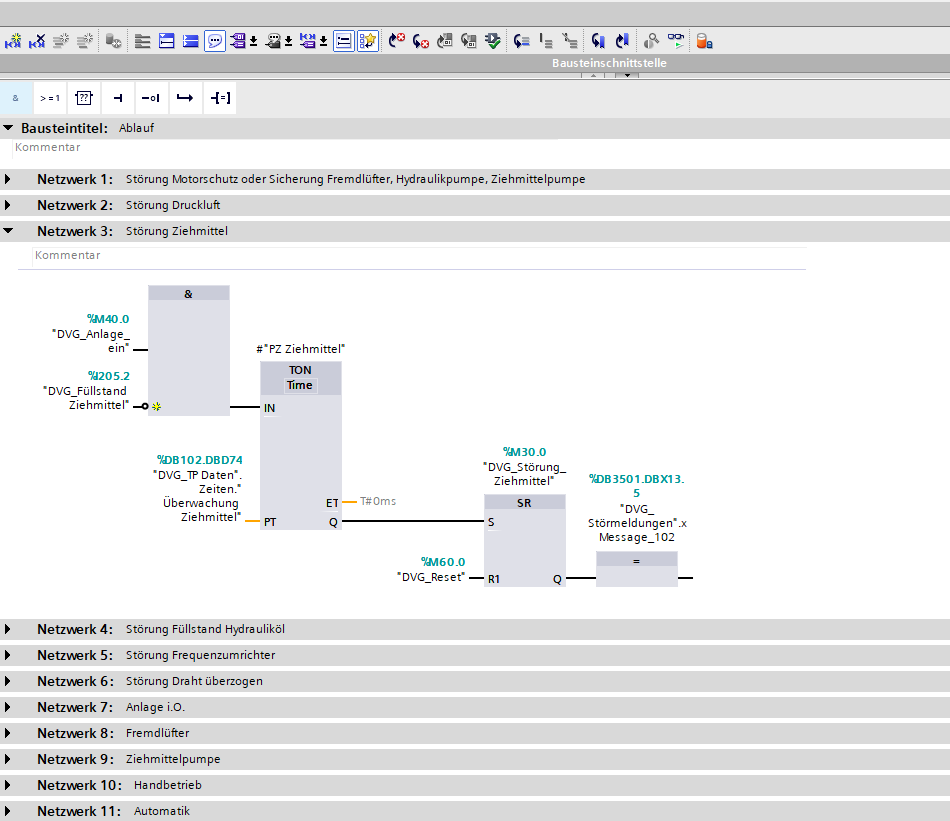This screenshot has width=950, height=821.
Task: Click the delete network icon
Action: (37, 41)
